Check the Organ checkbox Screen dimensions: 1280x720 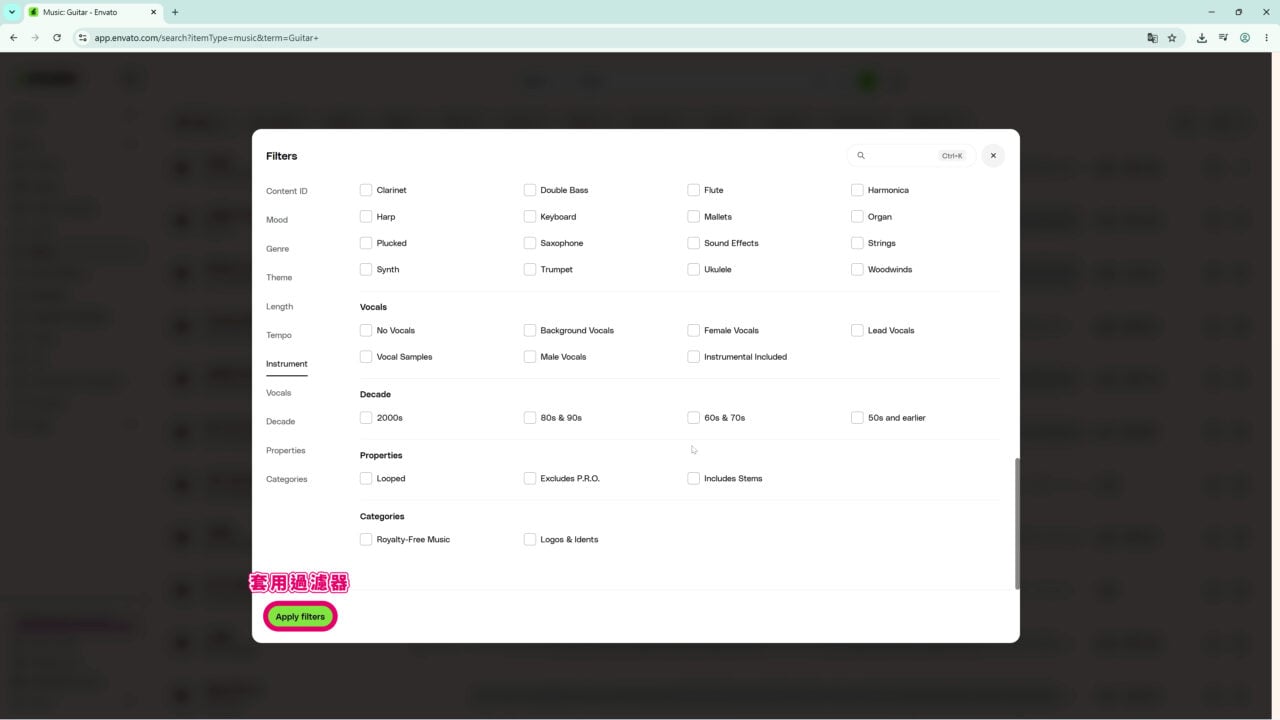click(857, 216)
